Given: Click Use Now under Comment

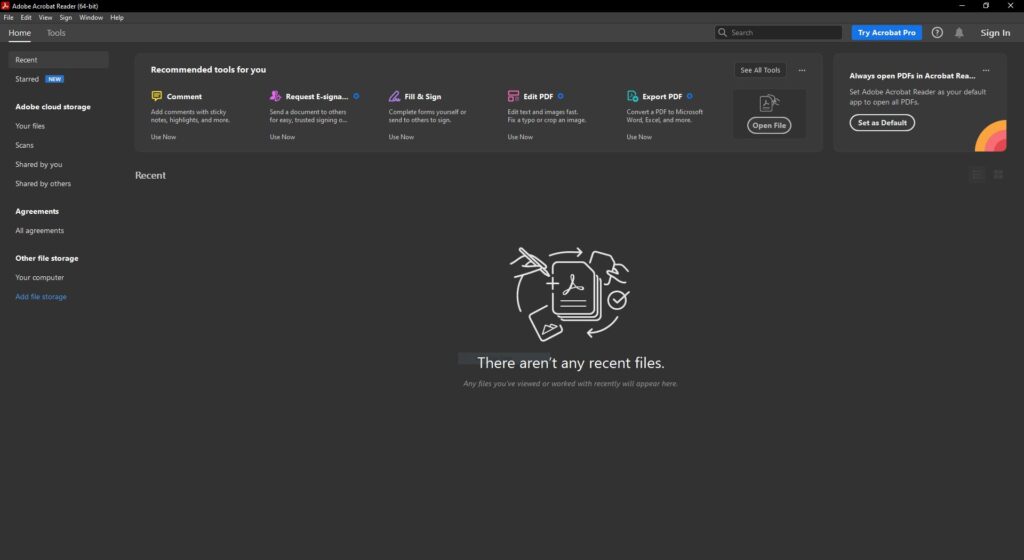Looking at the screenshot, I should tap(163, 137).
